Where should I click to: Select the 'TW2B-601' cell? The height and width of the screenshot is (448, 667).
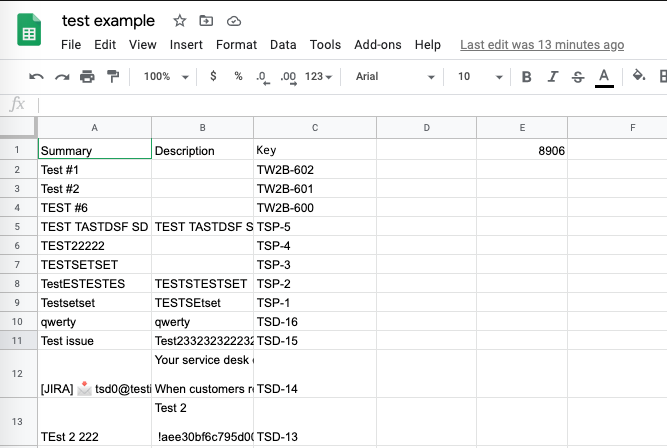pyautogui.click(x=315, y=188)
